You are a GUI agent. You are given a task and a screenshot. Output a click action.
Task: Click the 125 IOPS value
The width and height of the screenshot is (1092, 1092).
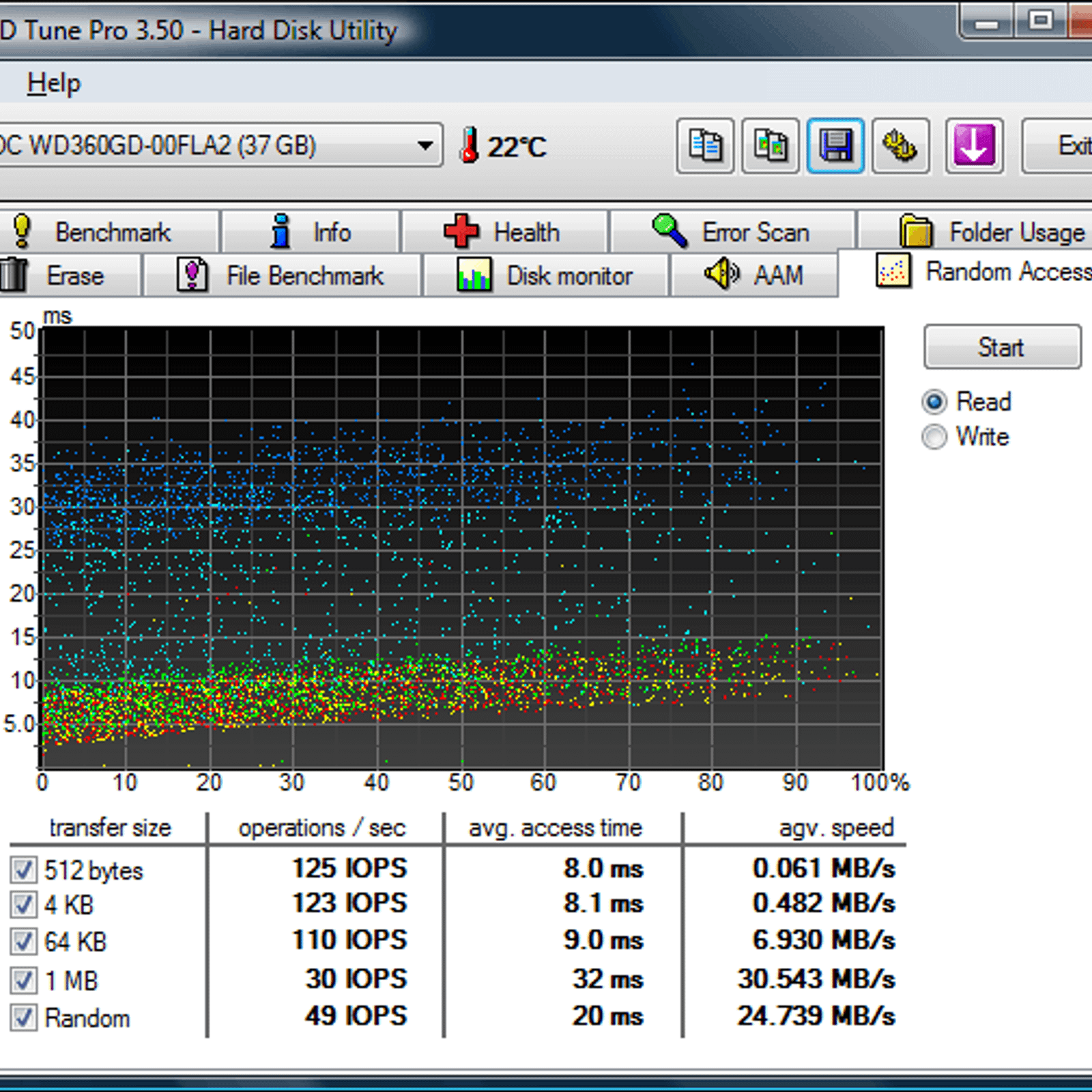(349, 869)
